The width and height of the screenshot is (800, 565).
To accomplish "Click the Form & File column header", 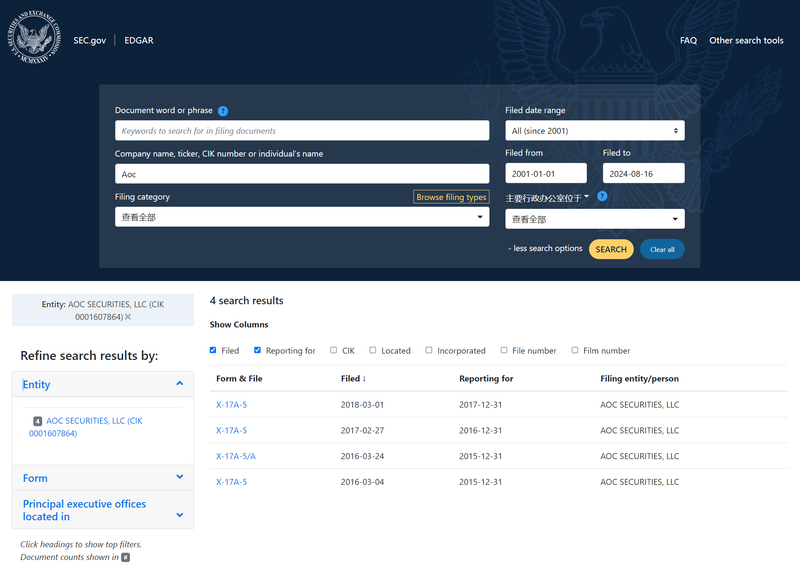I will (x=239, y=379).
